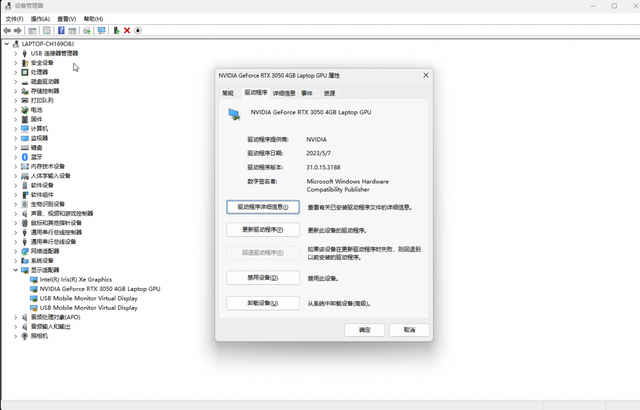Expand the 音频输入和输出 node

[16, 326]
